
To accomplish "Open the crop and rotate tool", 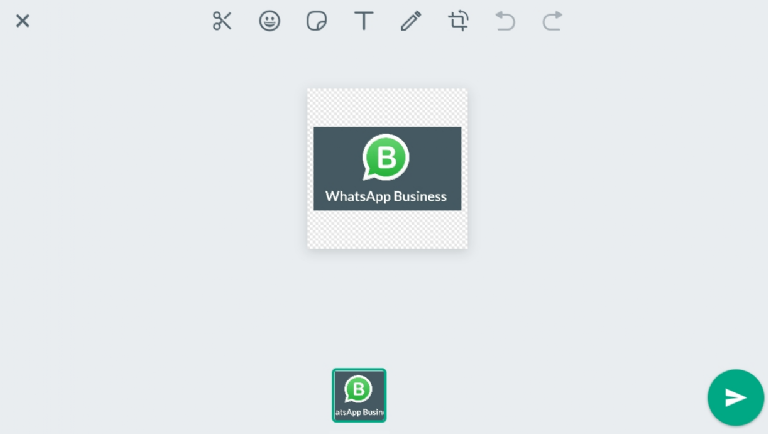I will coord(458,21).
